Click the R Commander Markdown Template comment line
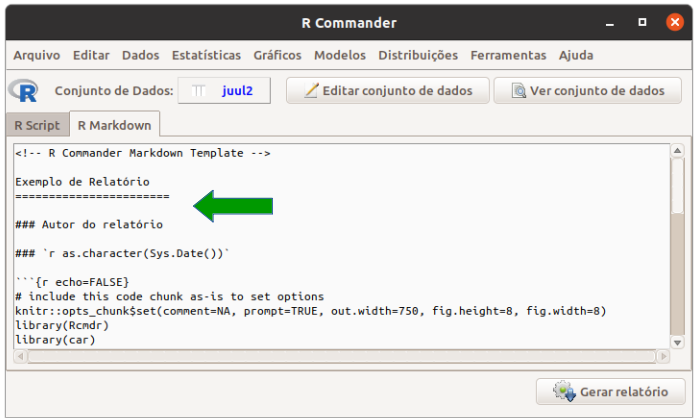 143,153
